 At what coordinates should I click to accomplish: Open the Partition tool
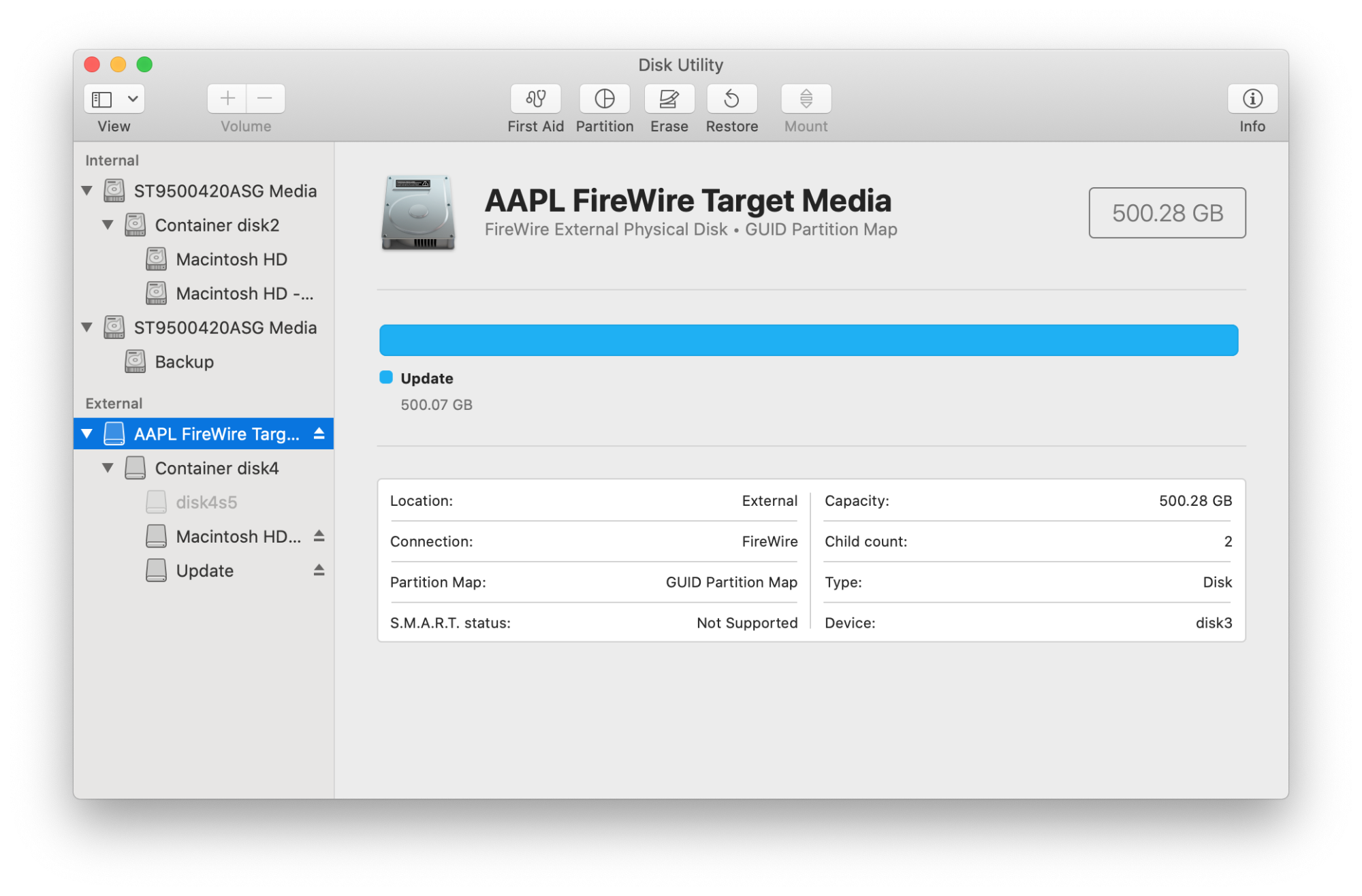point(604,99)
